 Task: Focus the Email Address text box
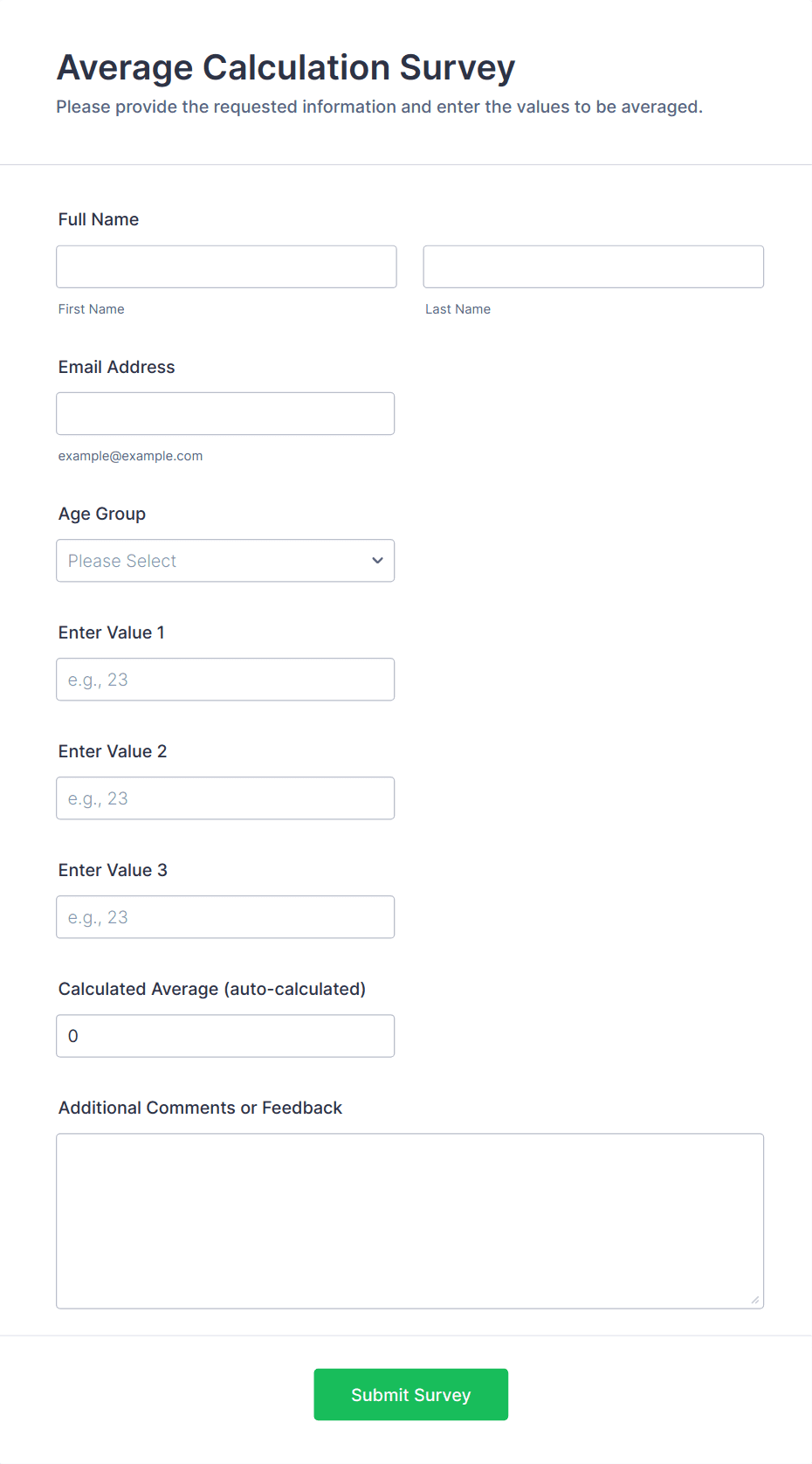click(x=225, y=413)
